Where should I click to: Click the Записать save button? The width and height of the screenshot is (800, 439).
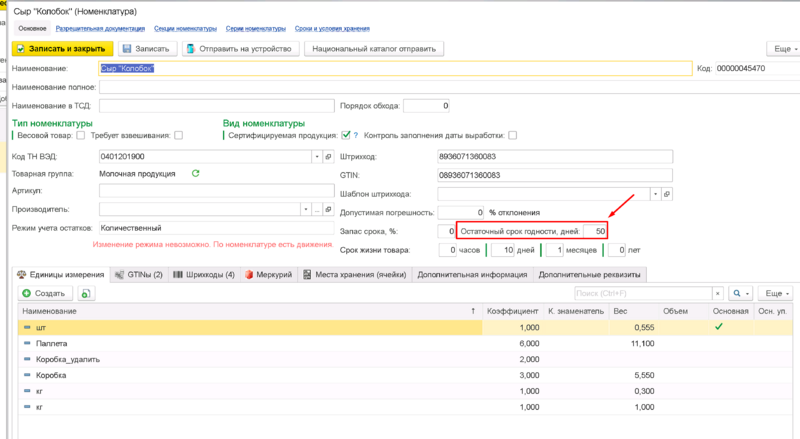point(147,48)
